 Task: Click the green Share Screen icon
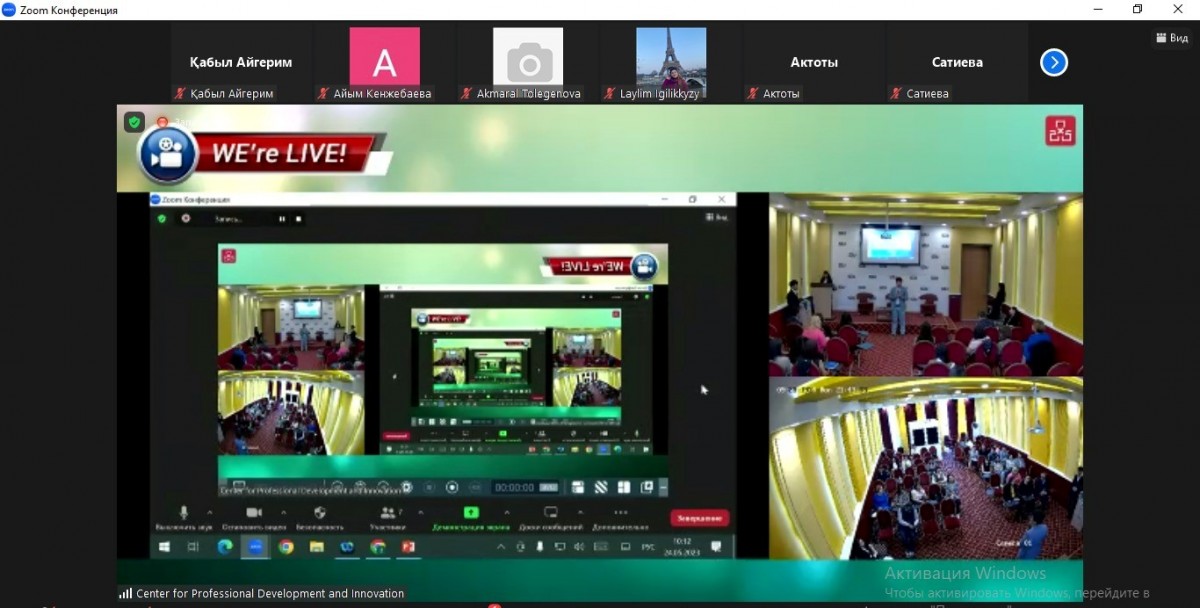tap(471, 512)
